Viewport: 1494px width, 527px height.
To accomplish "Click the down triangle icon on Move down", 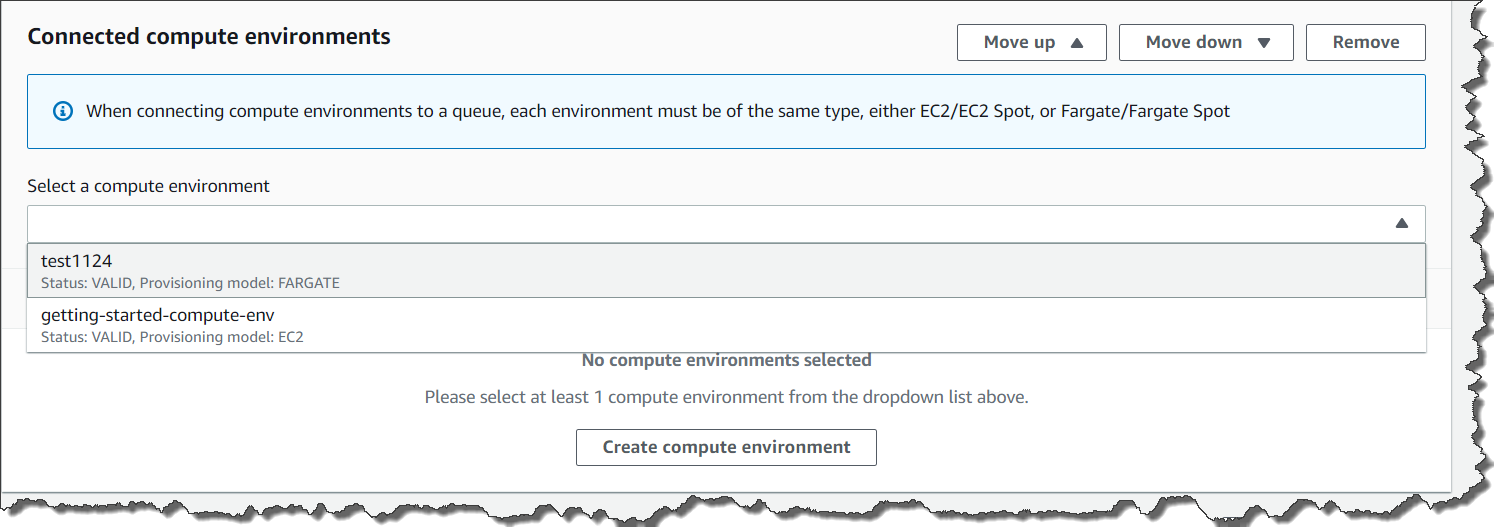I will click(x=1263, y=43).
